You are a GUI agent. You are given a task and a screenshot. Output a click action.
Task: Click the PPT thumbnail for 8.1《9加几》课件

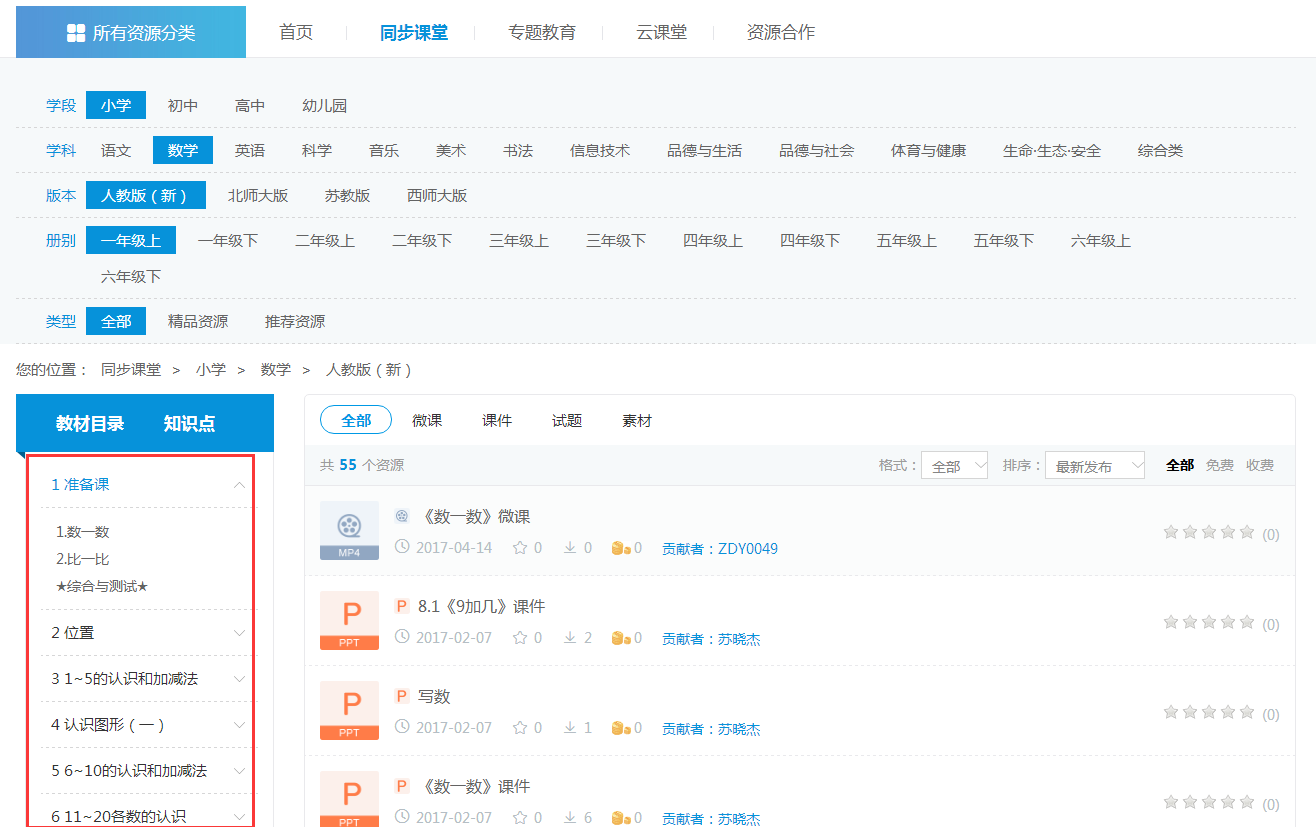point(349,620)
